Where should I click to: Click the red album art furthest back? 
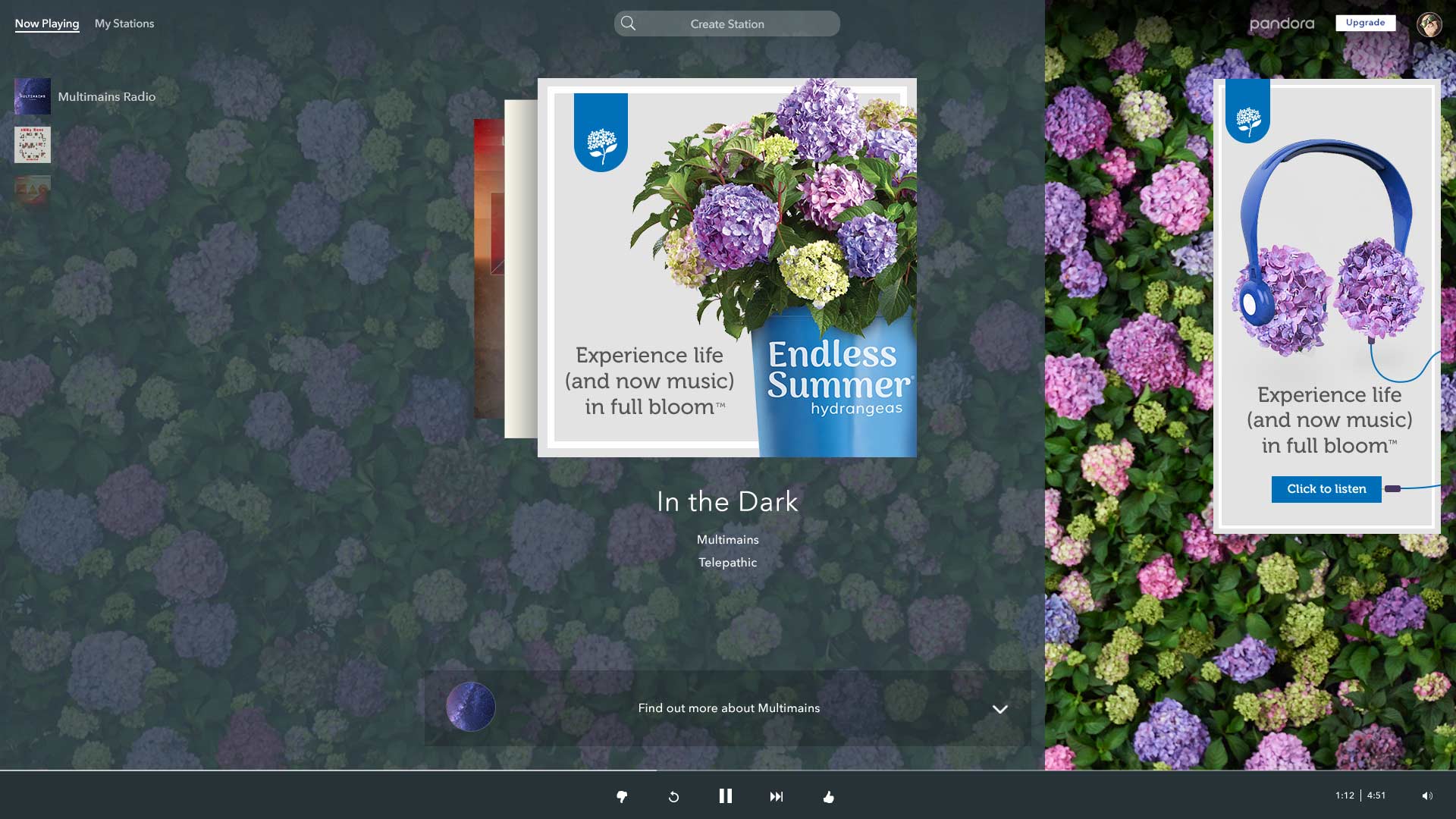489,268
